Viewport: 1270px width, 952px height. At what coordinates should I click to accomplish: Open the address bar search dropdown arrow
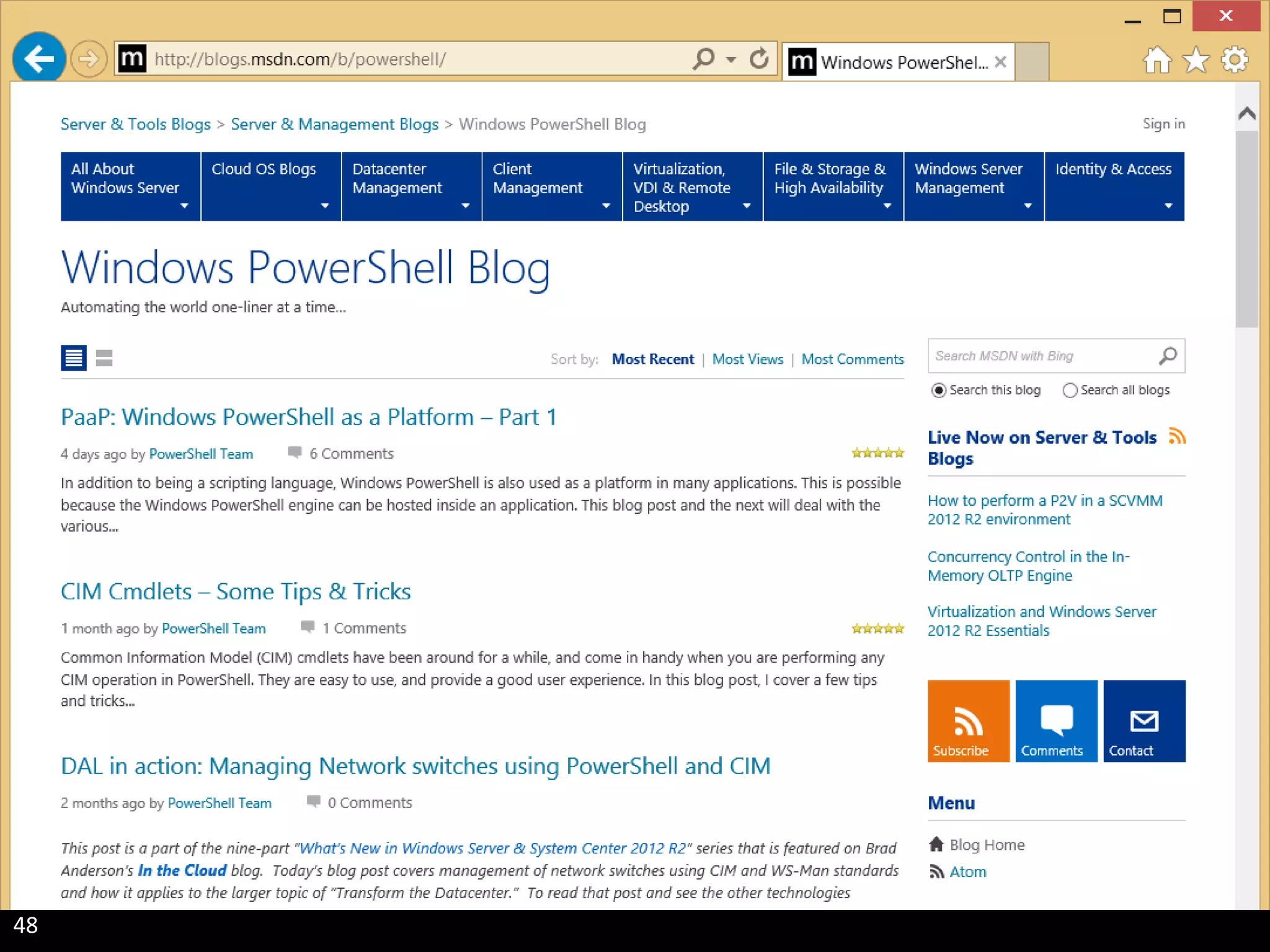coord(731,59)
